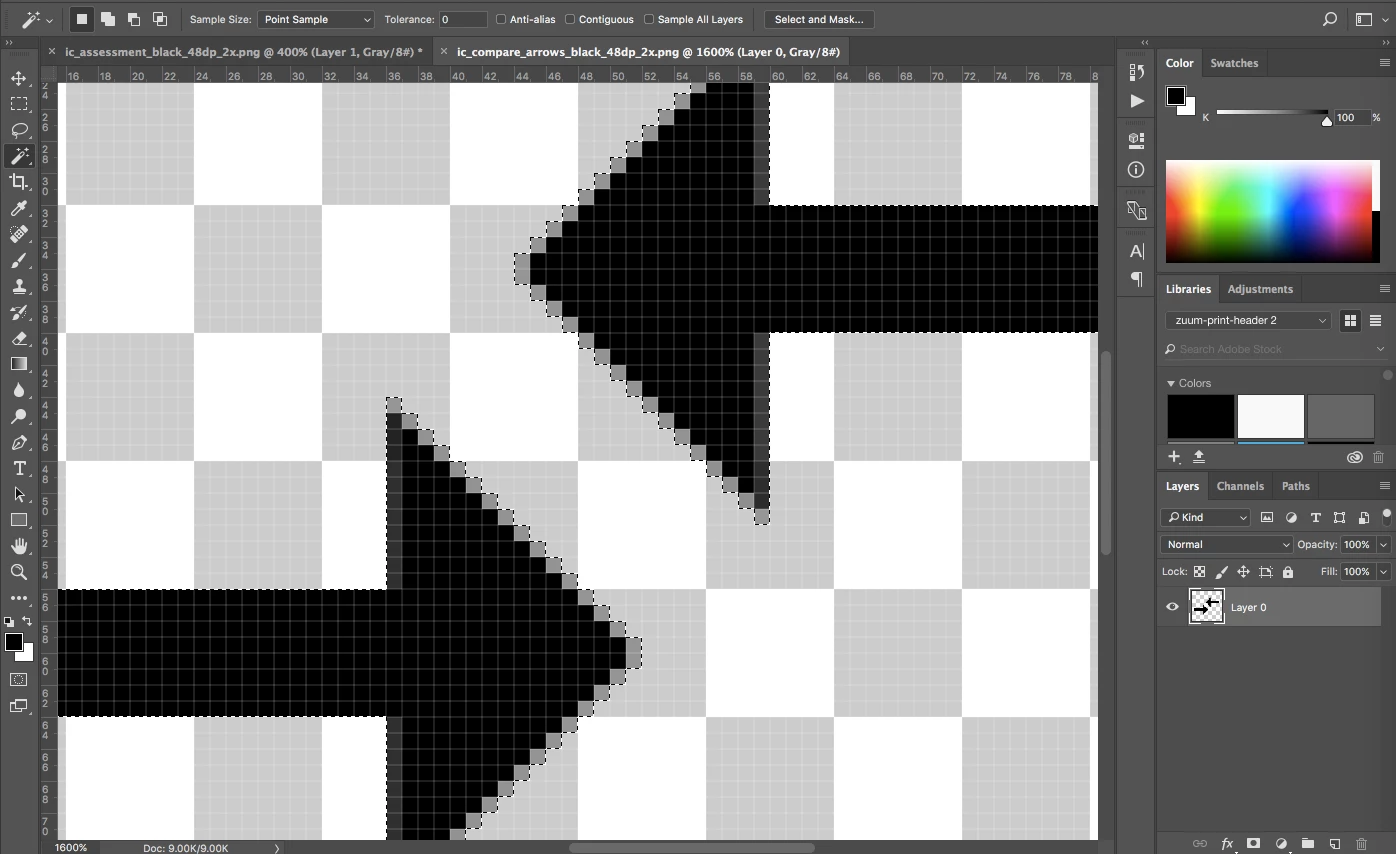Image resolution: width=1396 pixels, height=854 pixels.
Task: Click the Select and Mask button
Action: pyautogui.click(x=819, y=19)
